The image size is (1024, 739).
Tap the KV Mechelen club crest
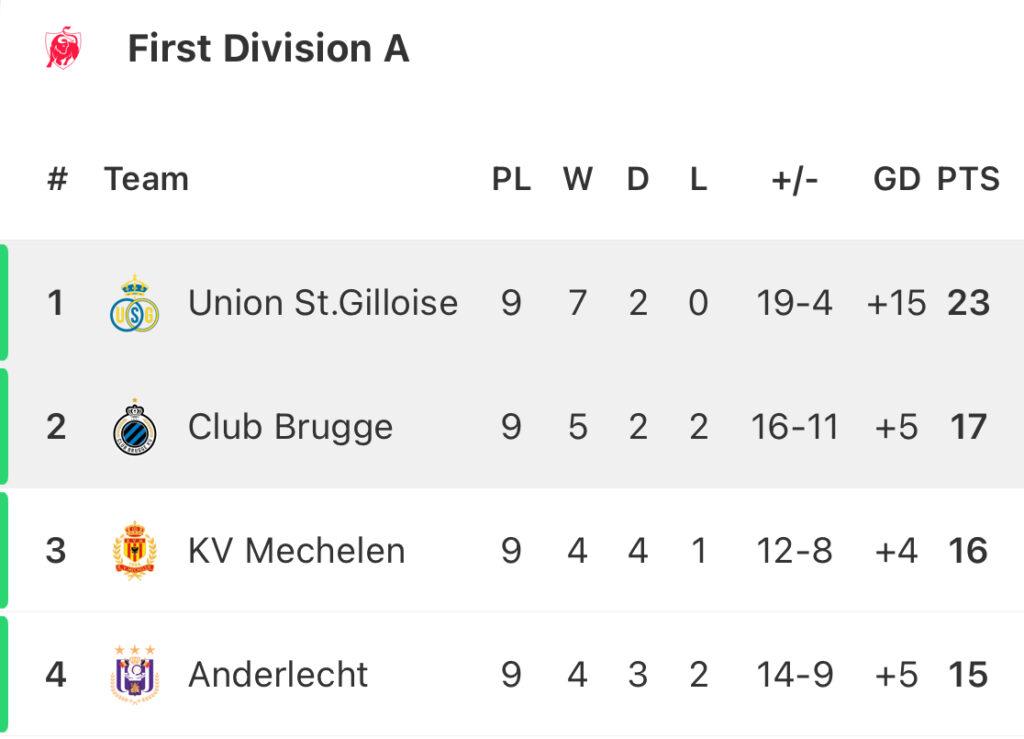(135, 550)
